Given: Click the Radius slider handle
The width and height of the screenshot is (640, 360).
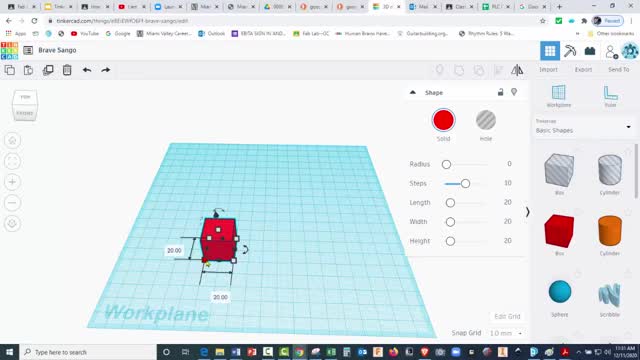Looking at the screenshot, I should point(446,164).
